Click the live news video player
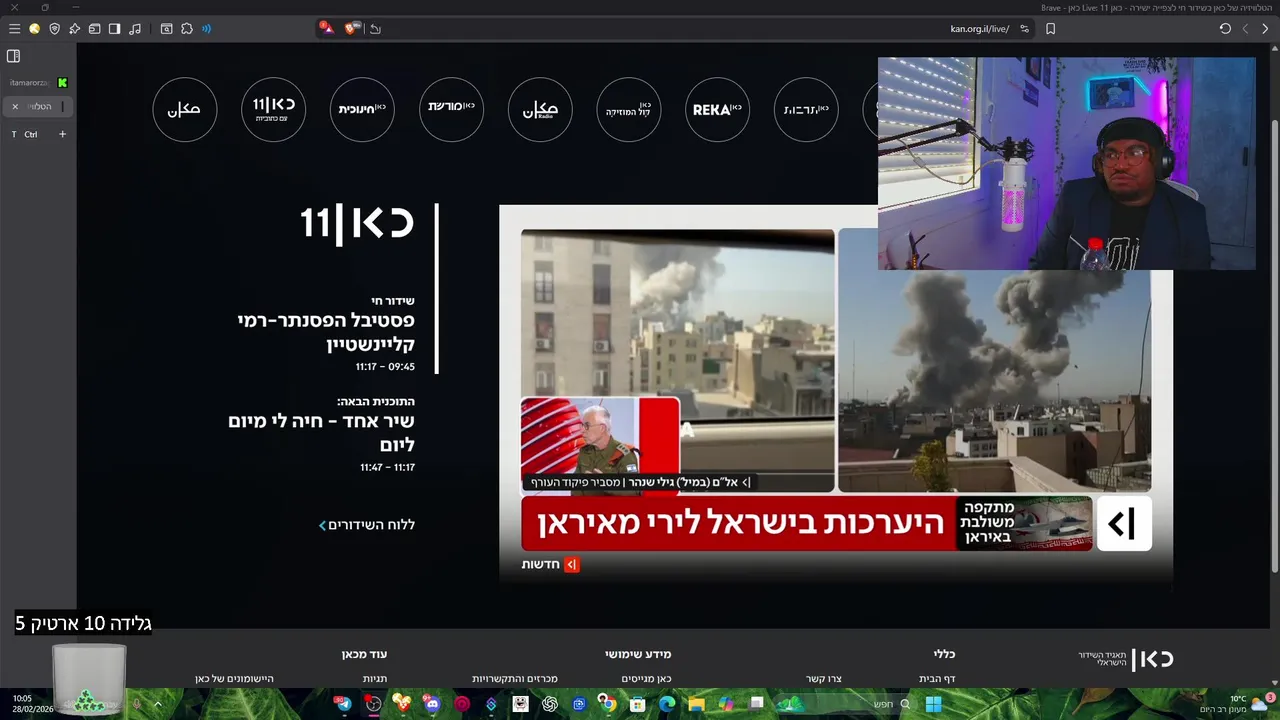The width and height of the screenshot is (1280, 720). click(836, 394)
